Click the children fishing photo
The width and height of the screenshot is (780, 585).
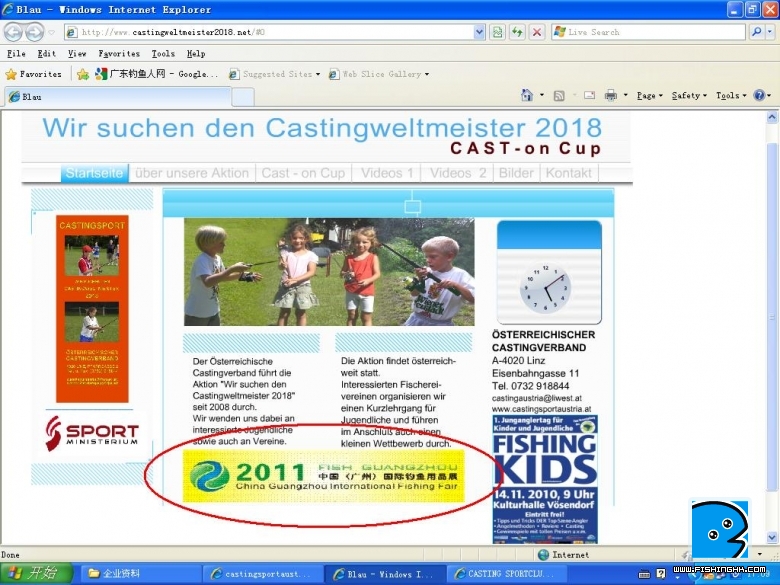(x=329, y=272)
